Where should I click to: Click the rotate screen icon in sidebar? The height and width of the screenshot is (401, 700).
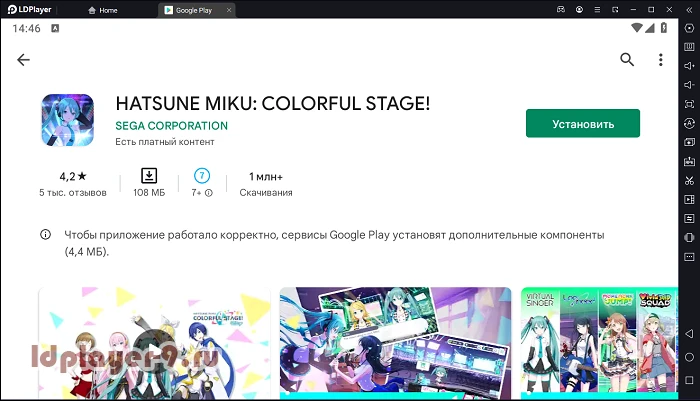coord(689,238)
